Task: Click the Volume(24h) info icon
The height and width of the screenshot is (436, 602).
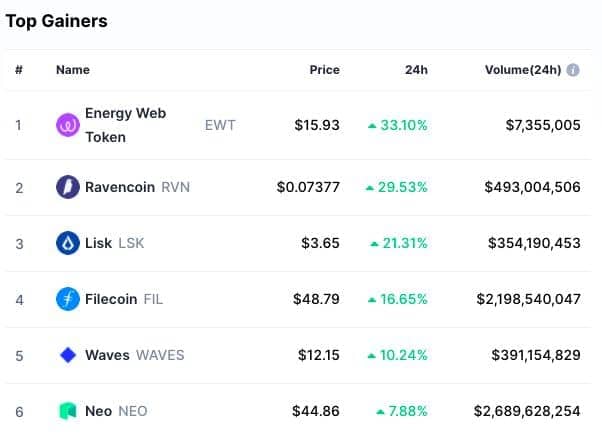Action: [573, 70]
